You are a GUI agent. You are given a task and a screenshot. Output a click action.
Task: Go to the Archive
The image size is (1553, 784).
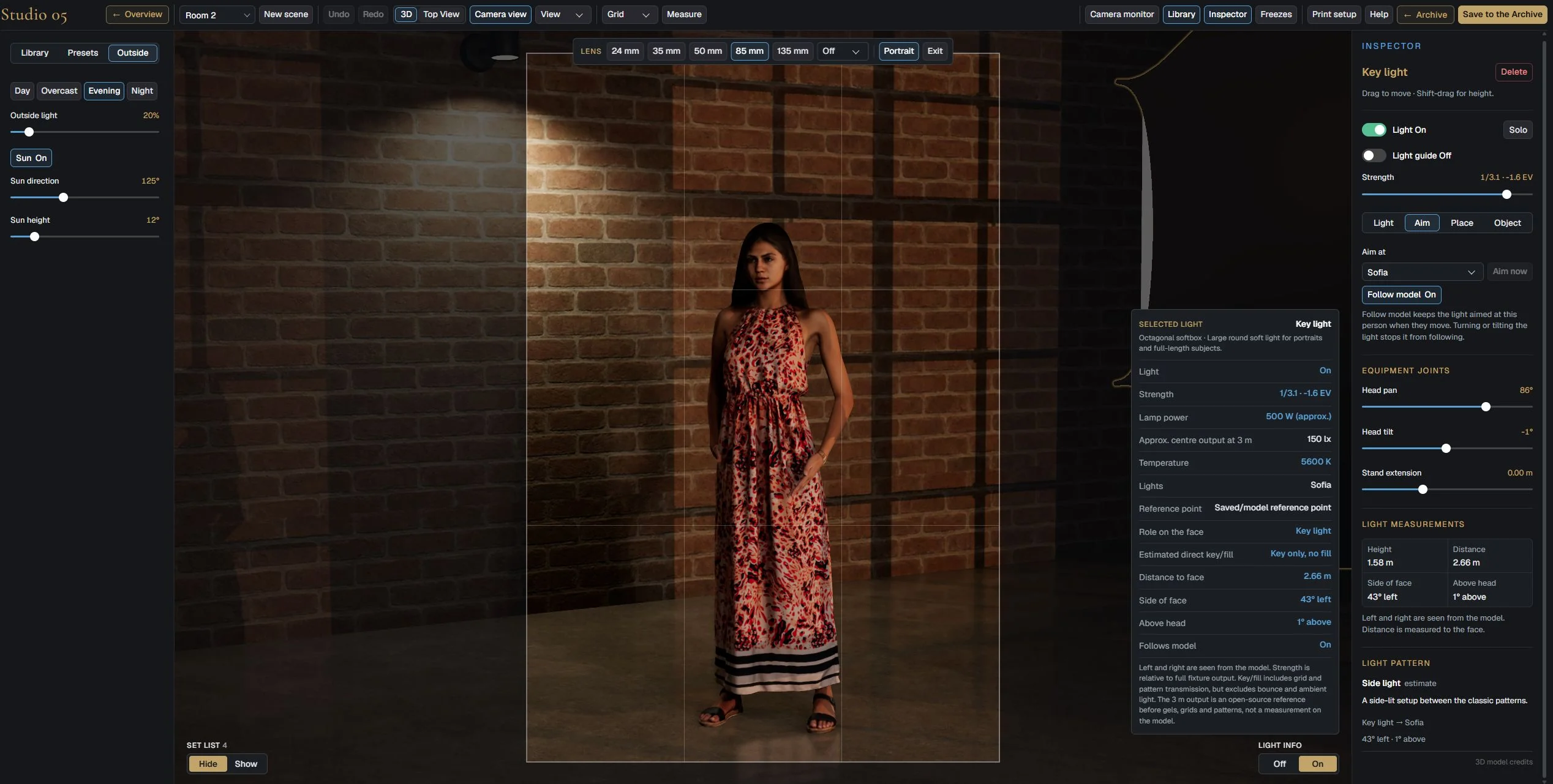[1425, 15]
